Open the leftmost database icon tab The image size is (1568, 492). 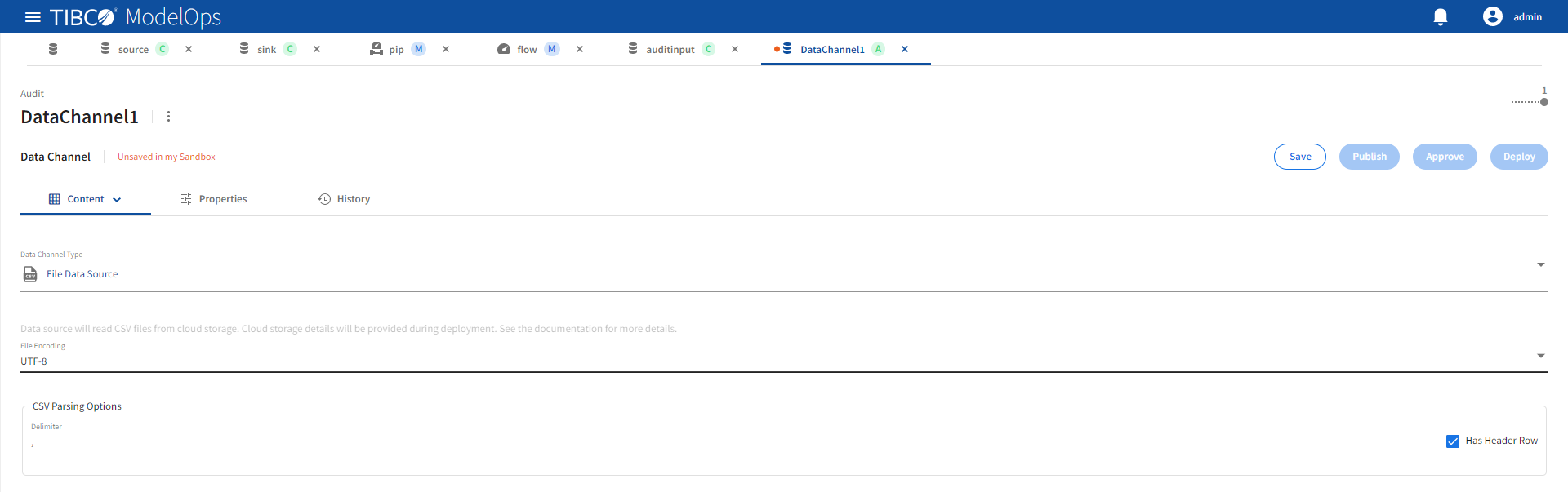coord(53,49)
